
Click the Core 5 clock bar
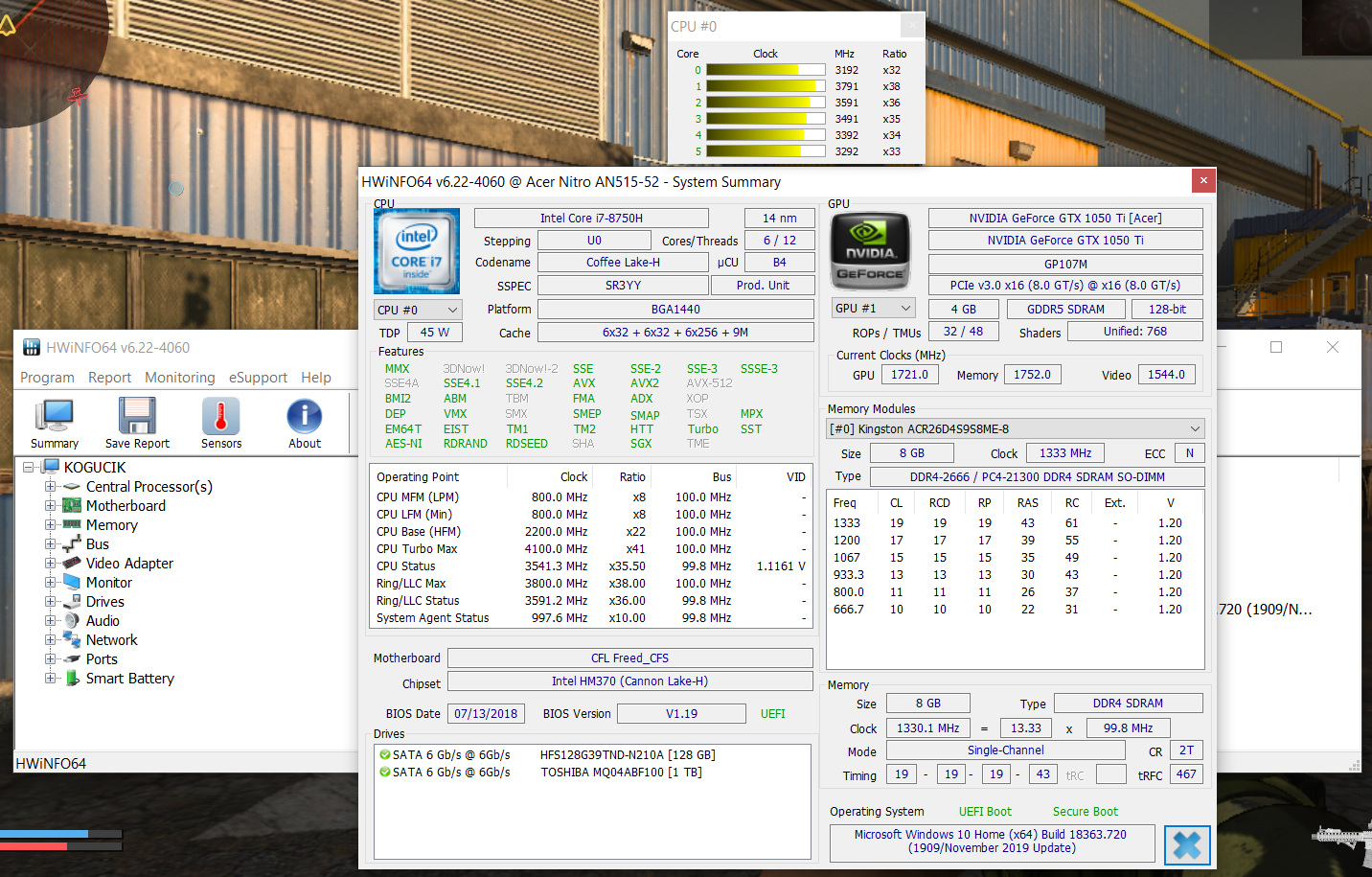(x=766, y=151)
